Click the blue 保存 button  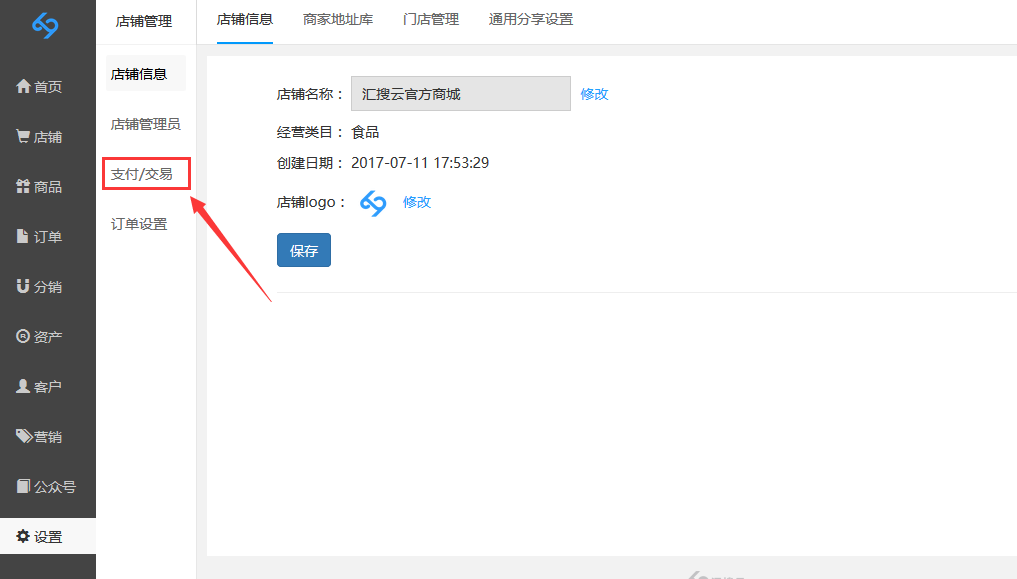304,251
